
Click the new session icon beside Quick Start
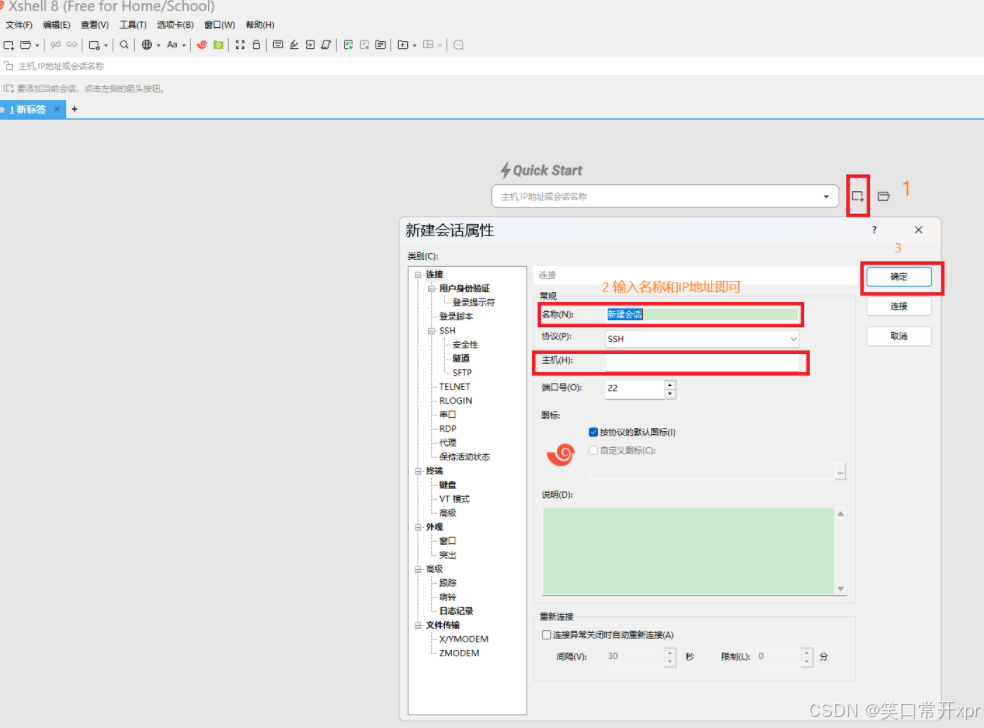tap(857, 196)
